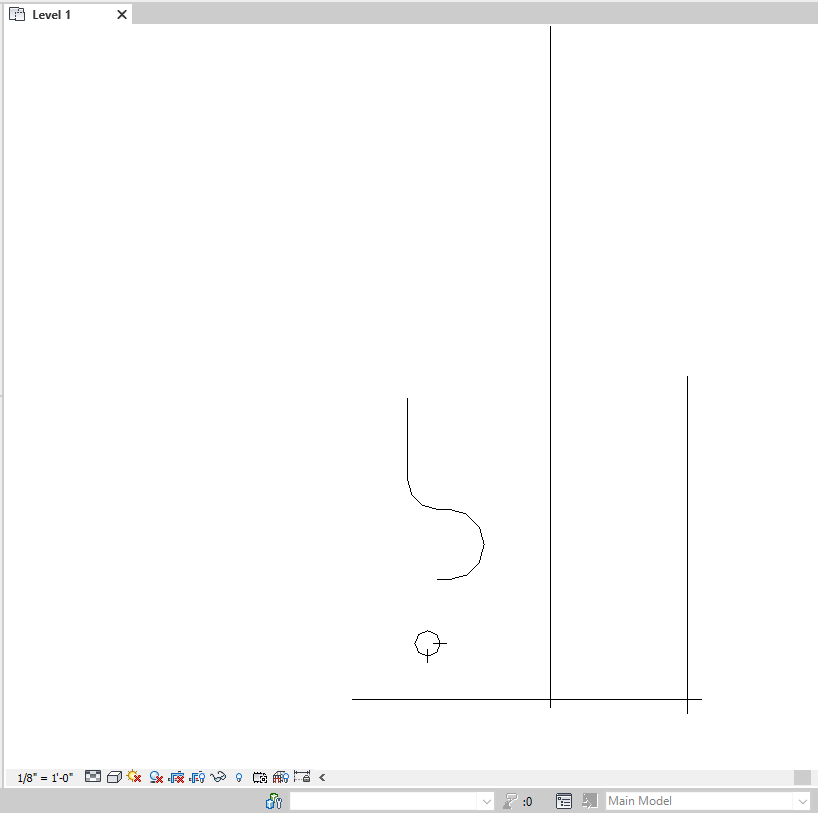
Task: Collapse the view control bar chevron
Action: (x=322, y=777)
